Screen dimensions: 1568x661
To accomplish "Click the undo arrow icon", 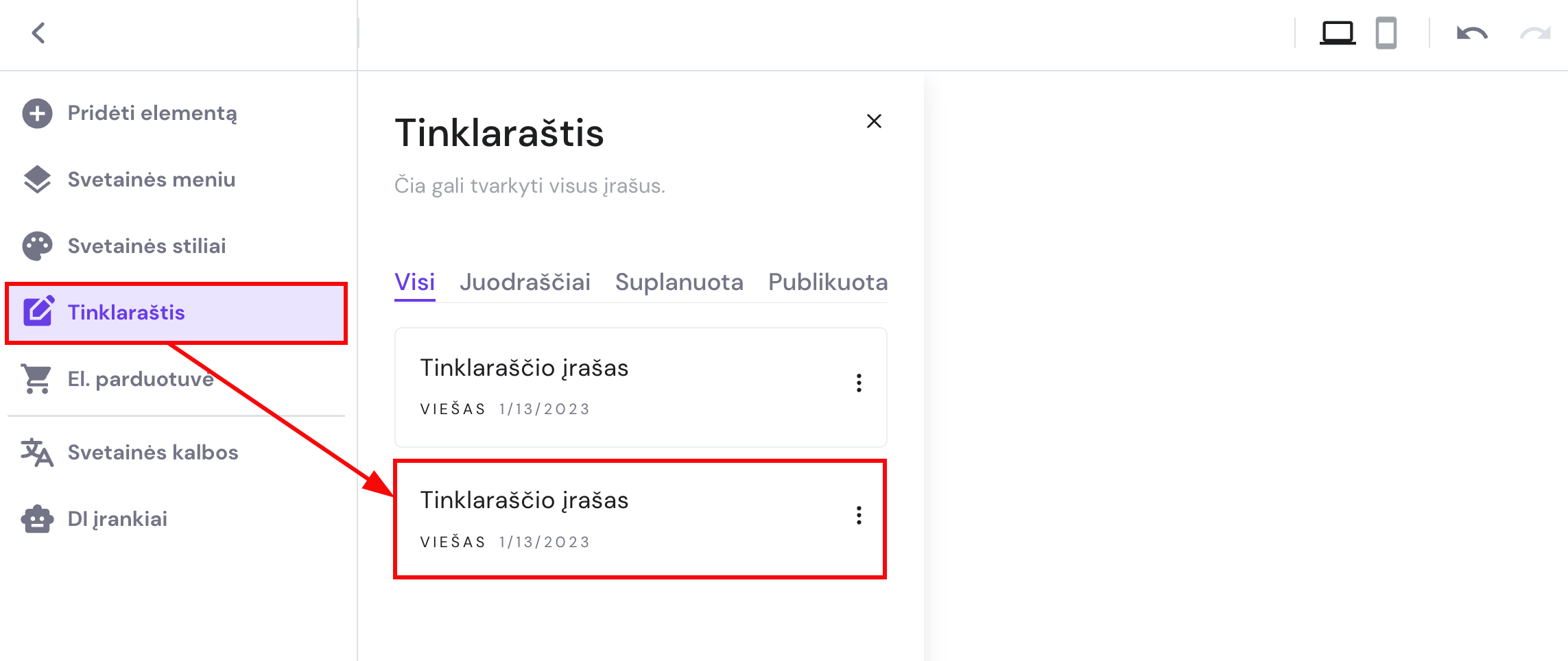I will (1471, 33).
